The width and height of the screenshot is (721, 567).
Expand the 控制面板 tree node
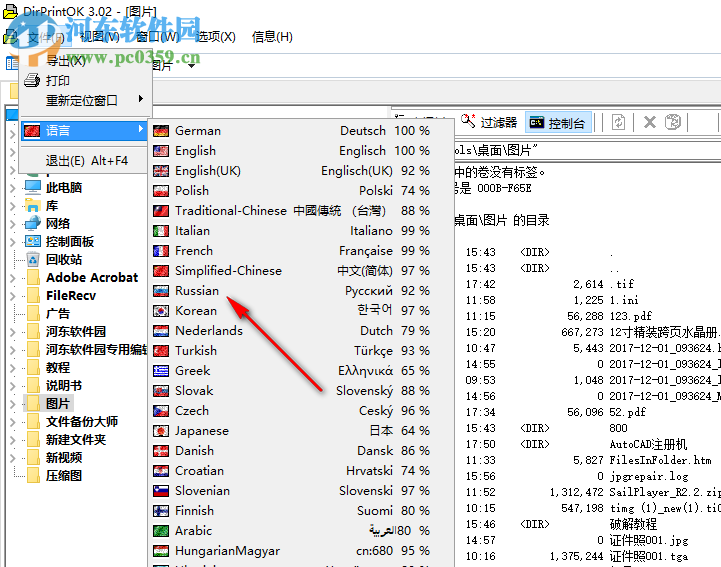tap(12, 242)
